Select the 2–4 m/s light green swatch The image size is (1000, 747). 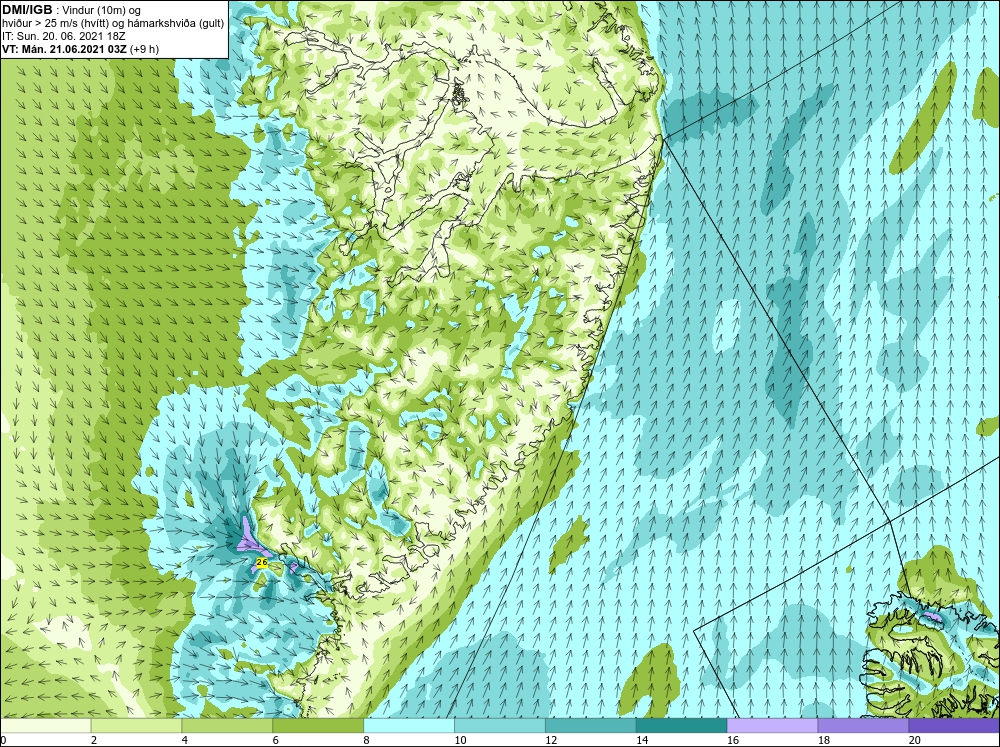tap(136, 725)
